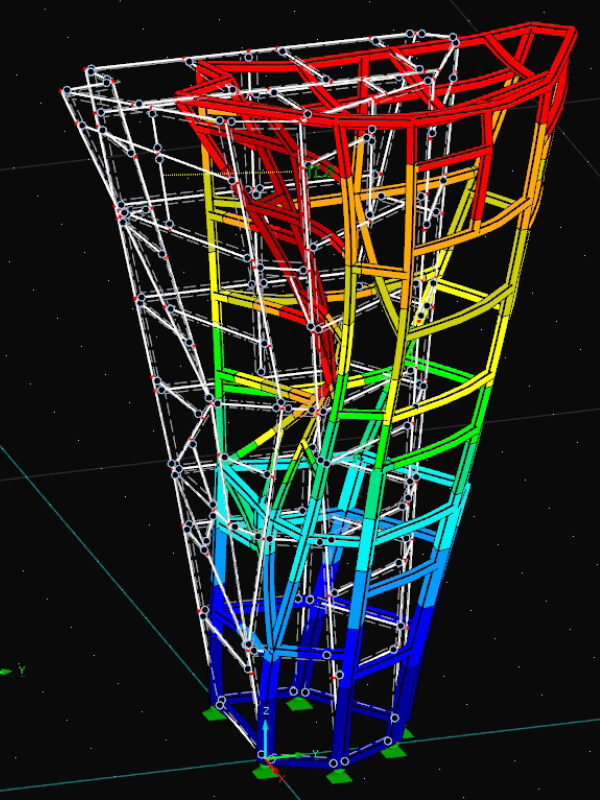
Task: Click the small green text label near tower top
Action: click(x=322, y=172)
